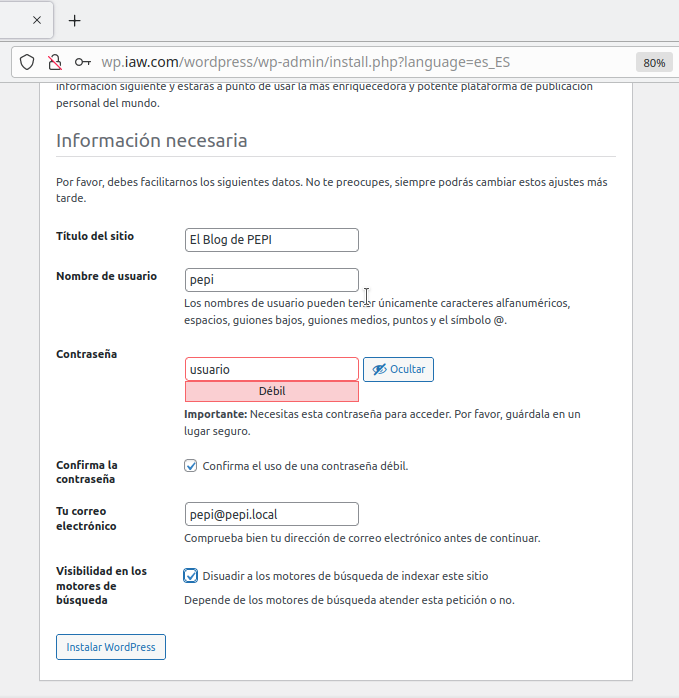Click the insecure connection padlock icon
This screenshot has height=698, width=679.
click(x=54, y=61)
